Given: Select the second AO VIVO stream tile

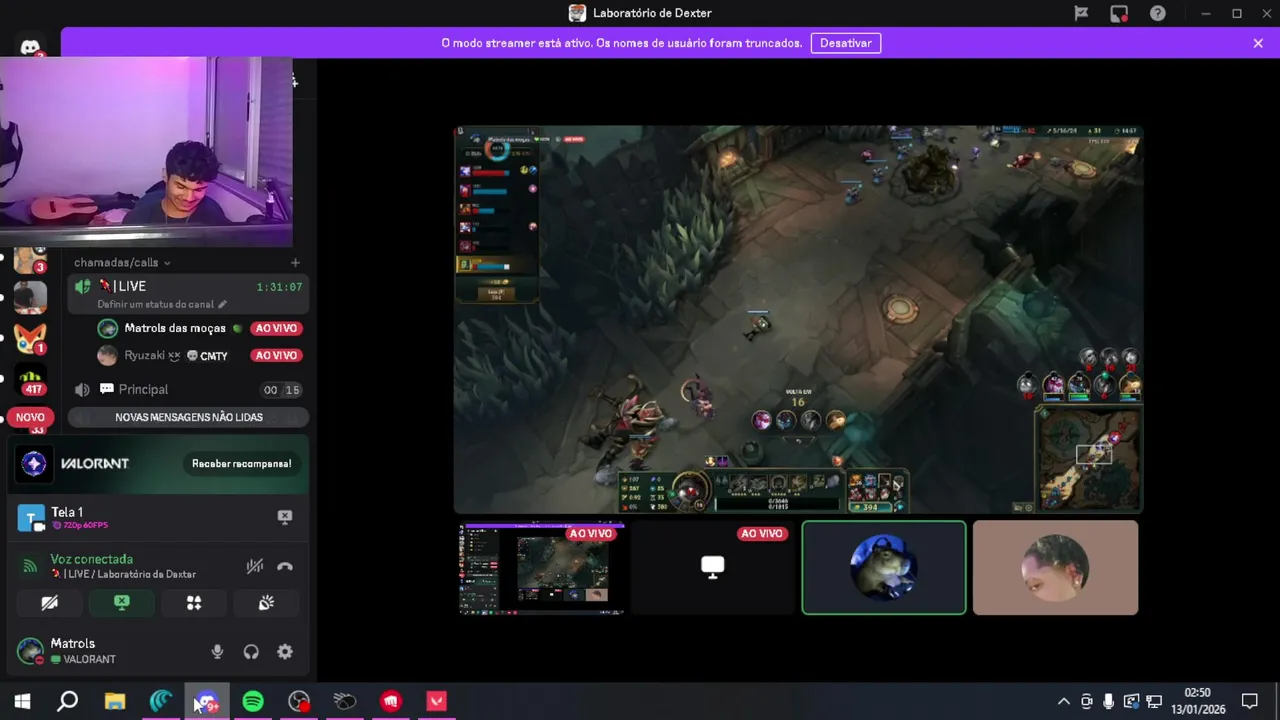Looking at the screenshot, I should [713, 567].
